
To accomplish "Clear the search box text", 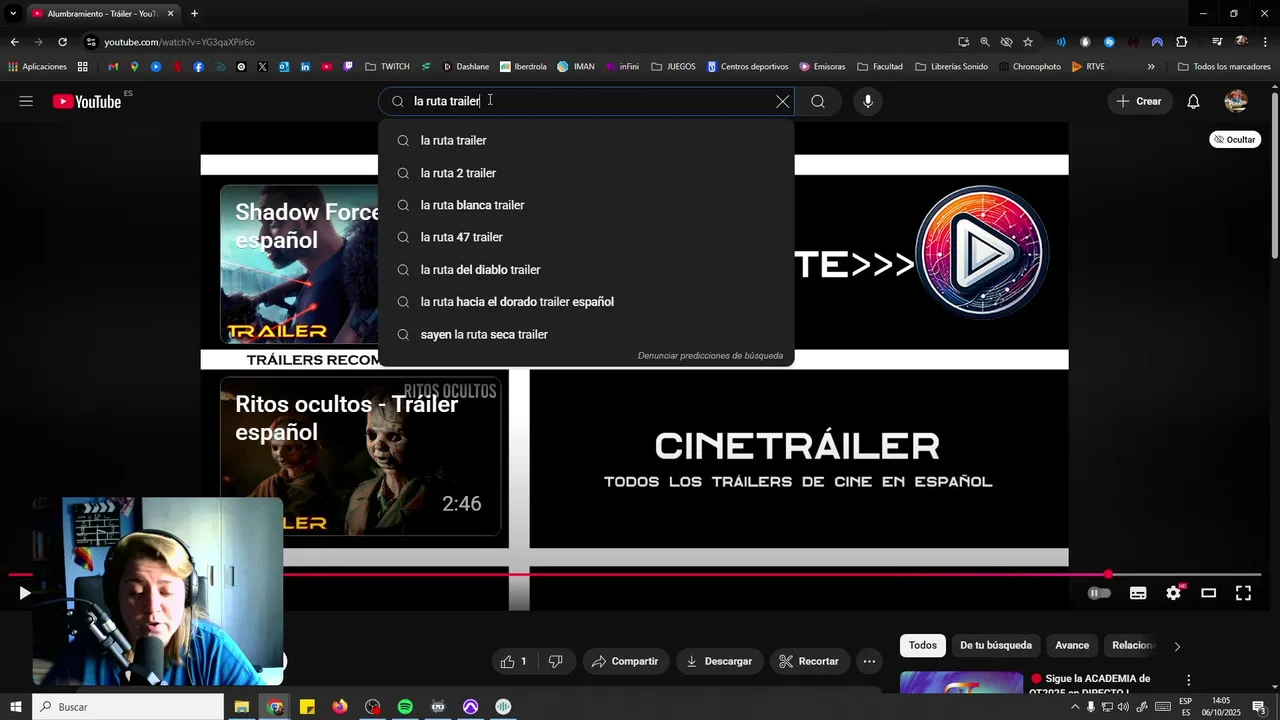I will coord(783,101).
